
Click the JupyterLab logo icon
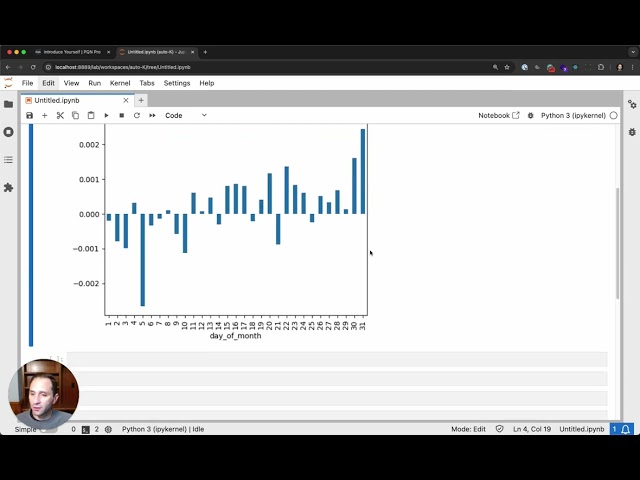coord(8,83)
